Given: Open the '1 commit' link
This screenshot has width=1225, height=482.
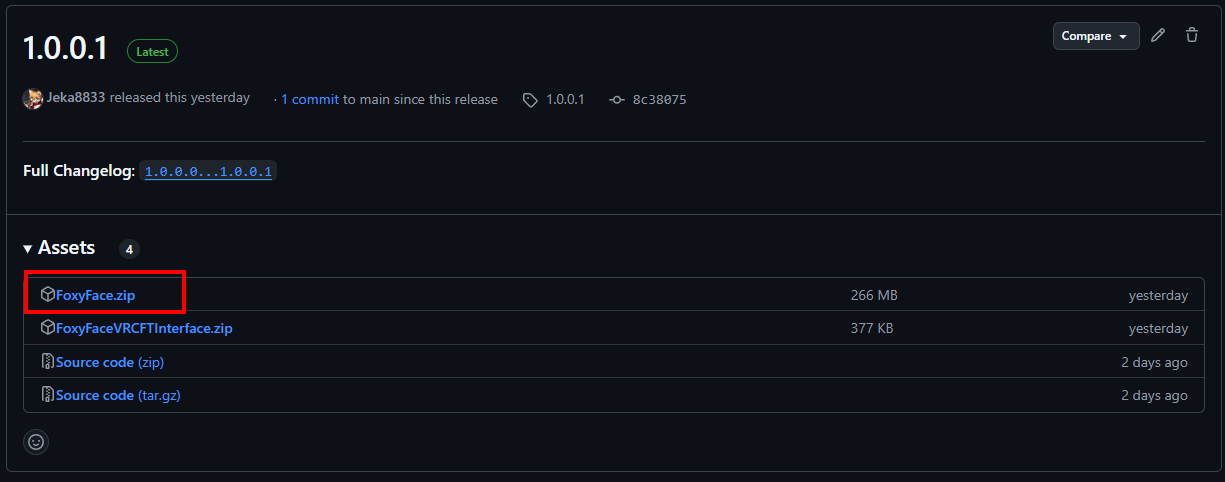Looking at the screenshot, I should [x=309, y=99].
